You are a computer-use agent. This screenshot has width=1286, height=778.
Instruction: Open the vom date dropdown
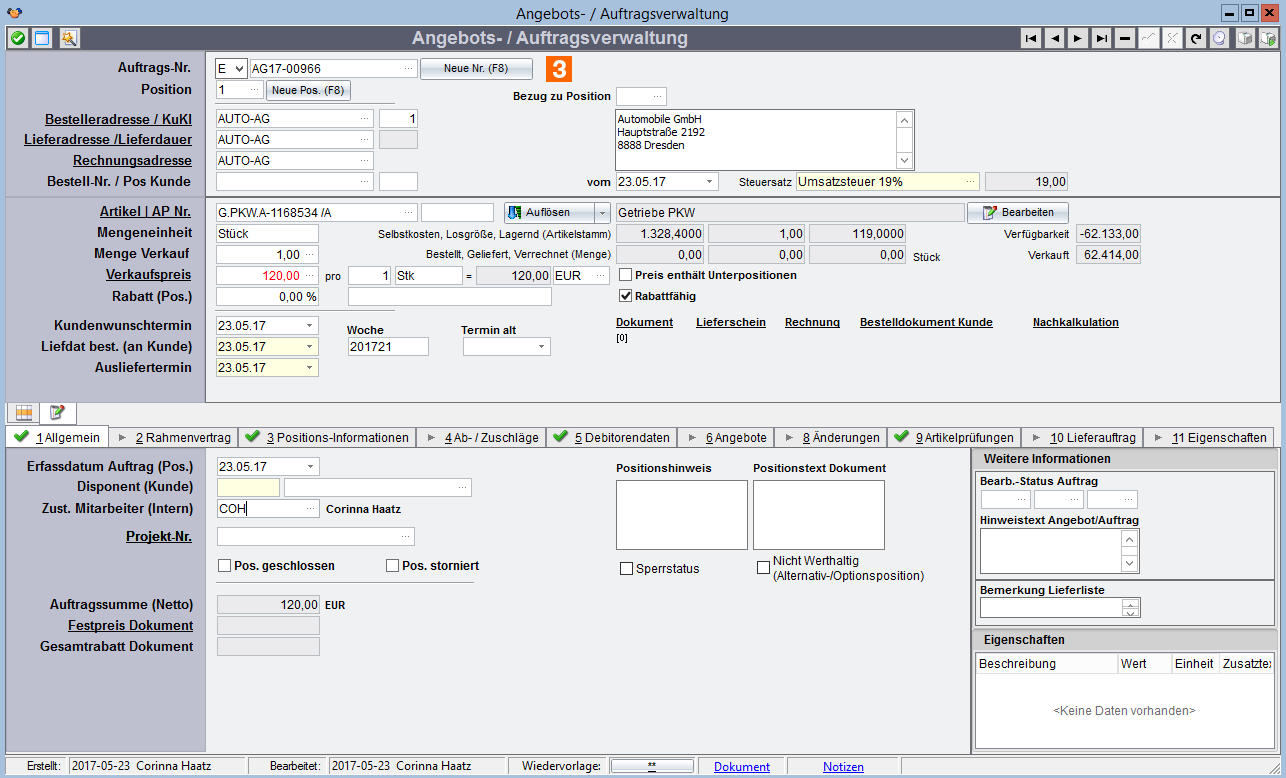point(709,181)
